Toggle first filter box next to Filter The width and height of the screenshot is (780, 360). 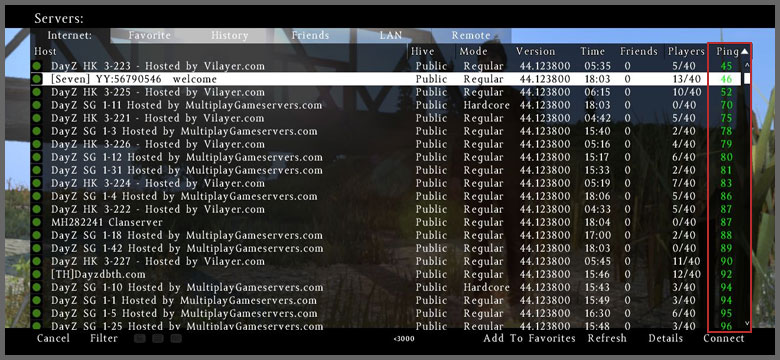click(140, 339)
